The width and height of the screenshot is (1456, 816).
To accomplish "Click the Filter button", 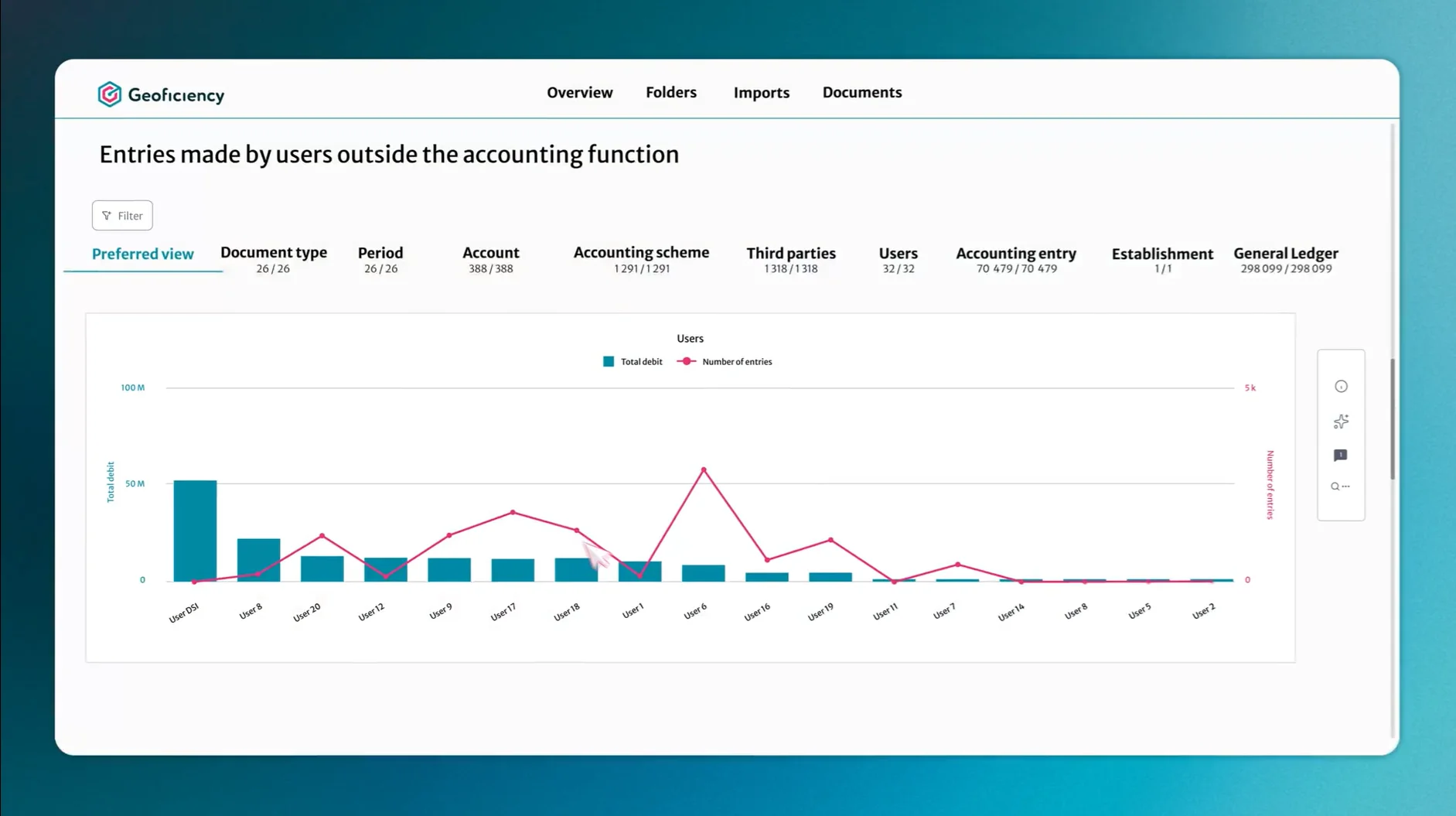I will 122,216.
